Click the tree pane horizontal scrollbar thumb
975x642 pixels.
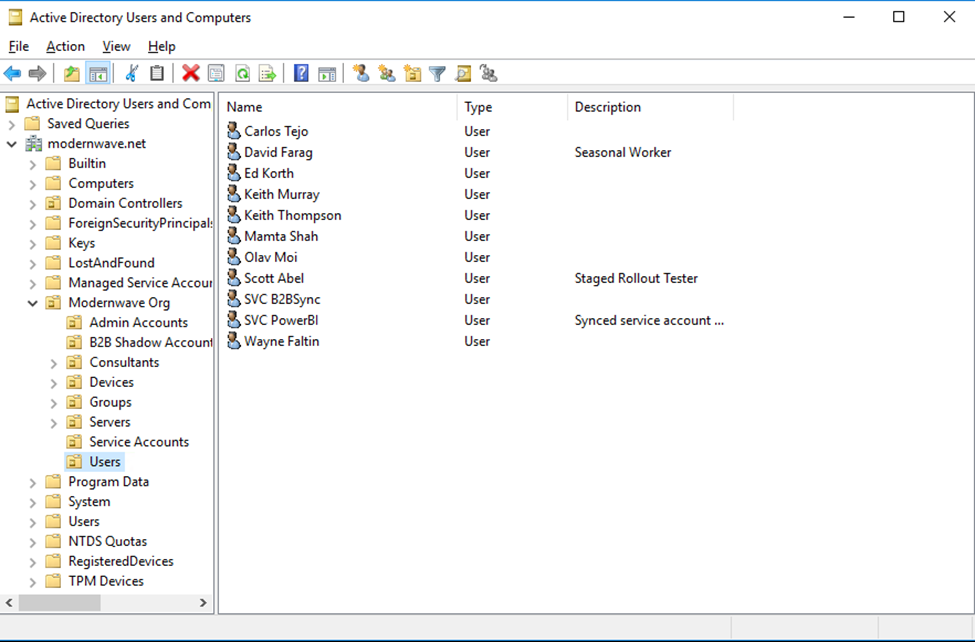coord(60,602)
